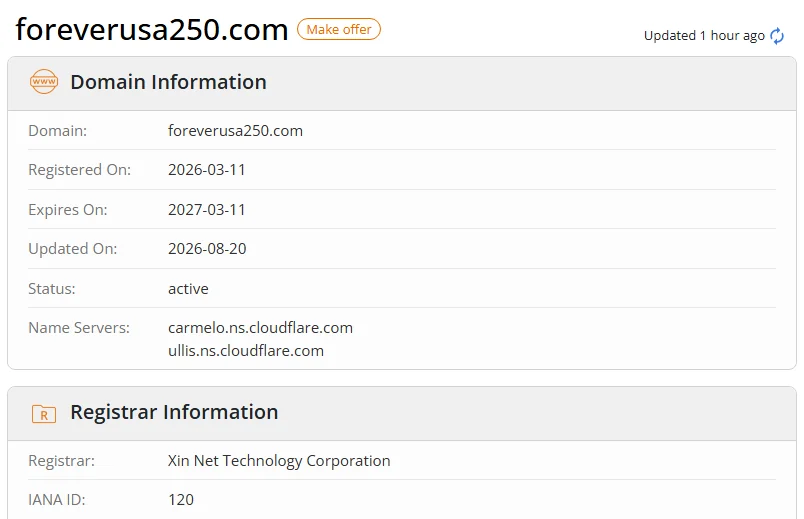
Task: Select updated date 2026-08-20
Action: pos(207,249)
